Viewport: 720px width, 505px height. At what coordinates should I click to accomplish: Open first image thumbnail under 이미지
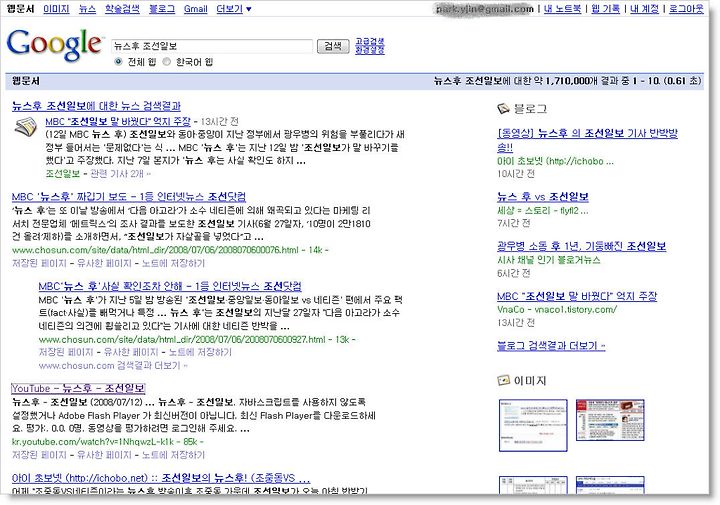(533, 425)
